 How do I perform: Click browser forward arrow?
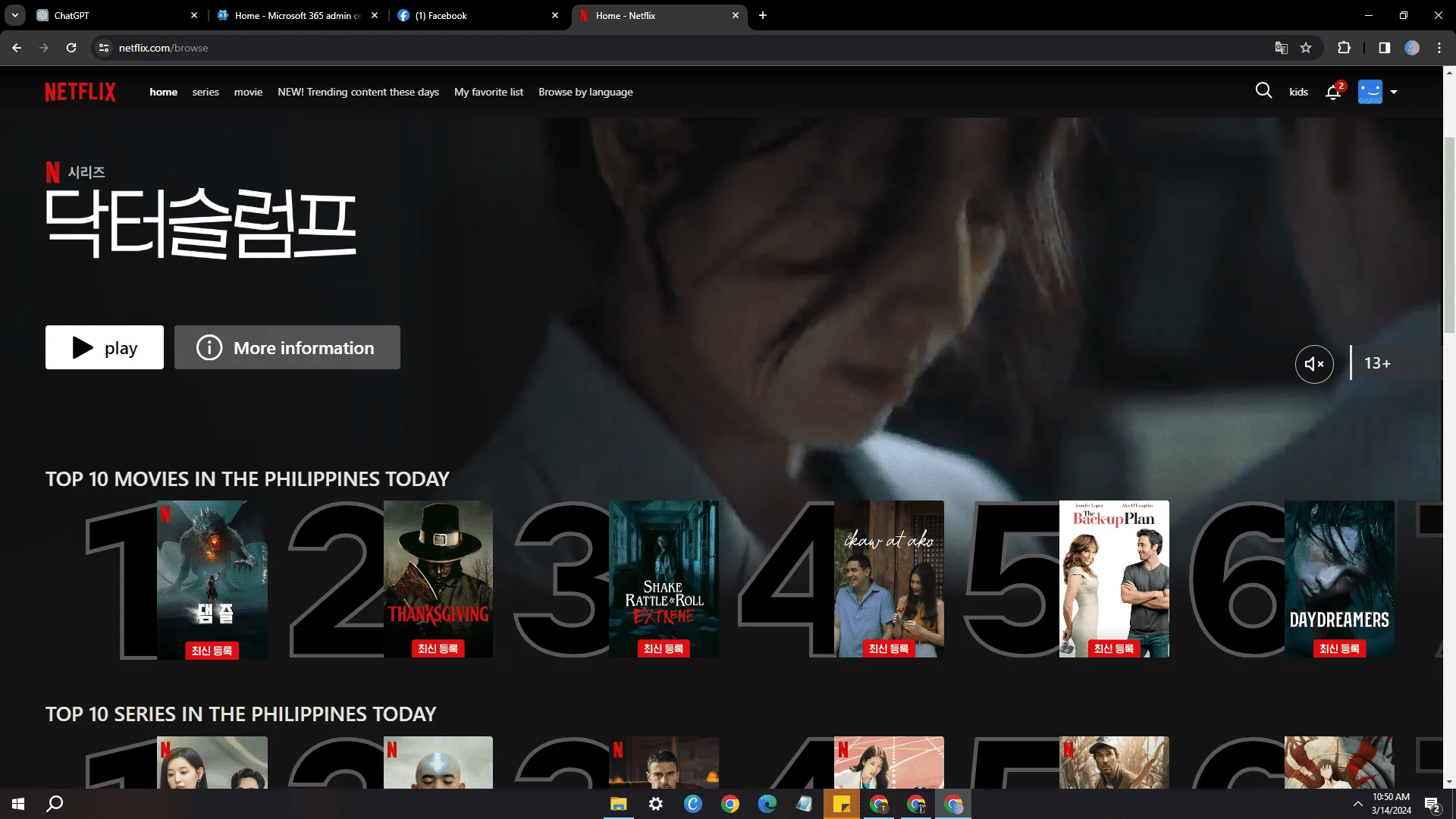tap(44, 48)
